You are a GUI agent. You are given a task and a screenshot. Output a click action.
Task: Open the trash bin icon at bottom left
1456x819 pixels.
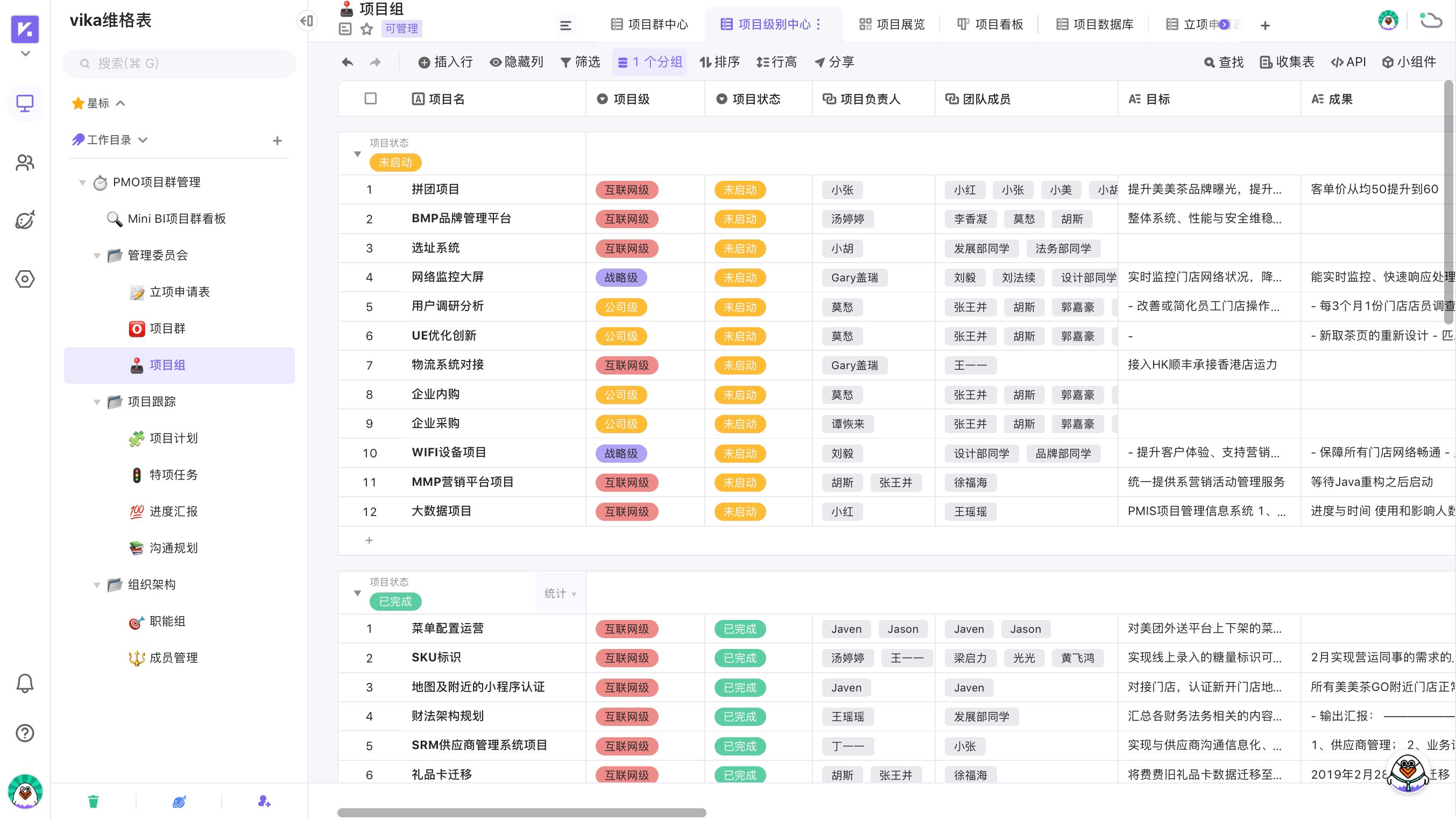93,801
